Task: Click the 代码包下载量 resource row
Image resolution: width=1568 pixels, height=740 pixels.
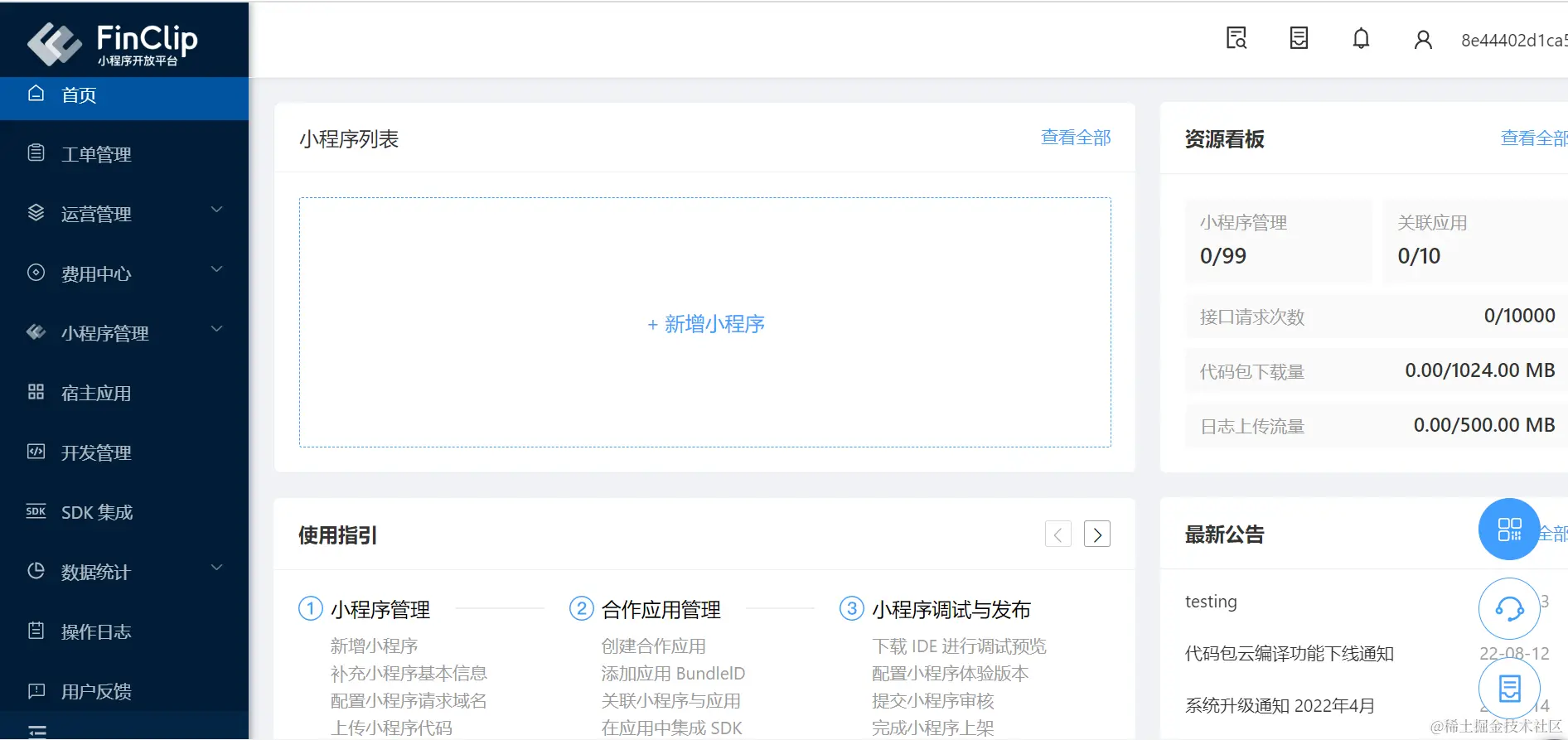Action: pos(1377,370)
